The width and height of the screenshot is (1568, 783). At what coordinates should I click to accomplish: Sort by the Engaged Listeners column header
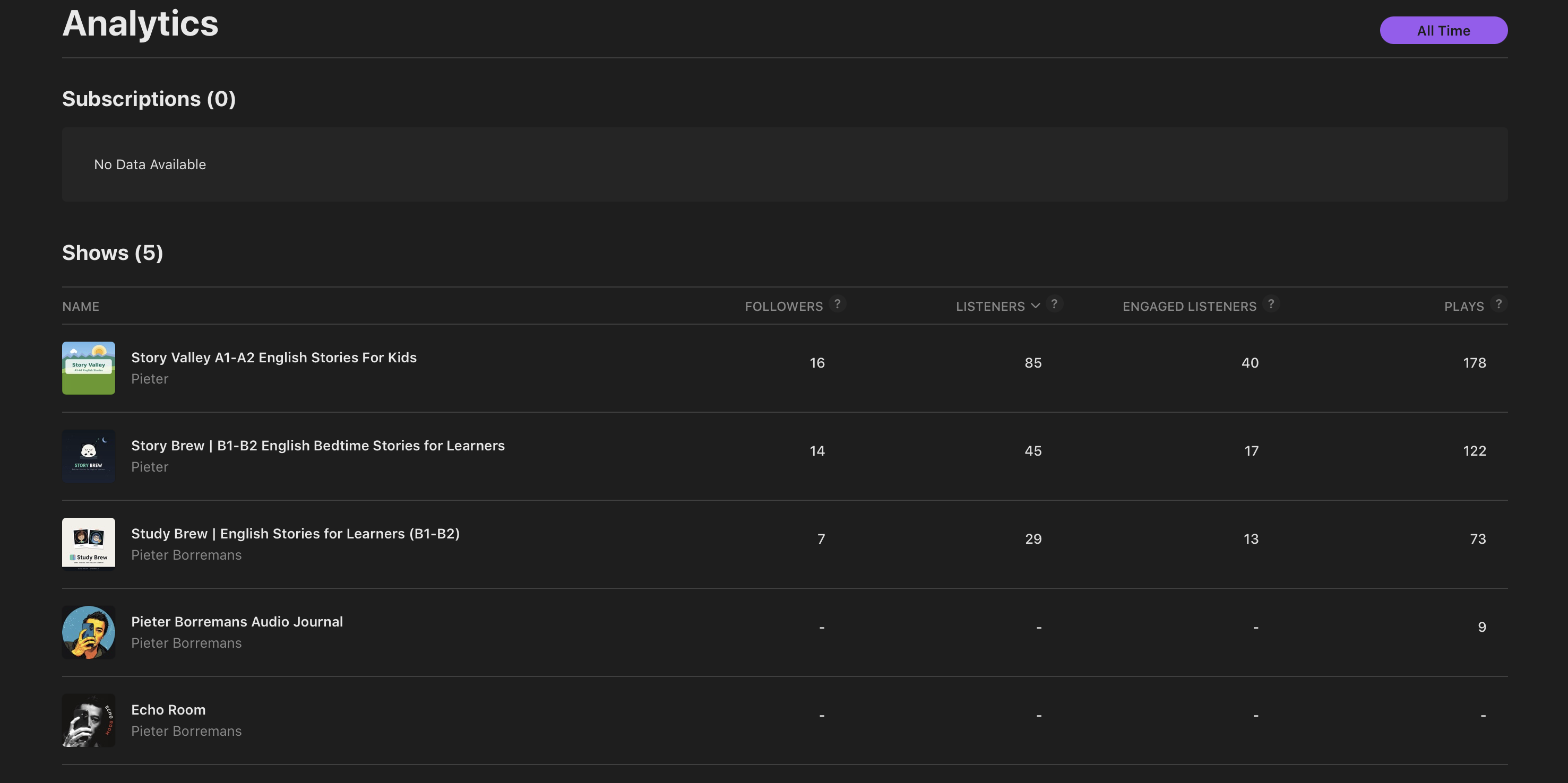(x=1190, y=307)
